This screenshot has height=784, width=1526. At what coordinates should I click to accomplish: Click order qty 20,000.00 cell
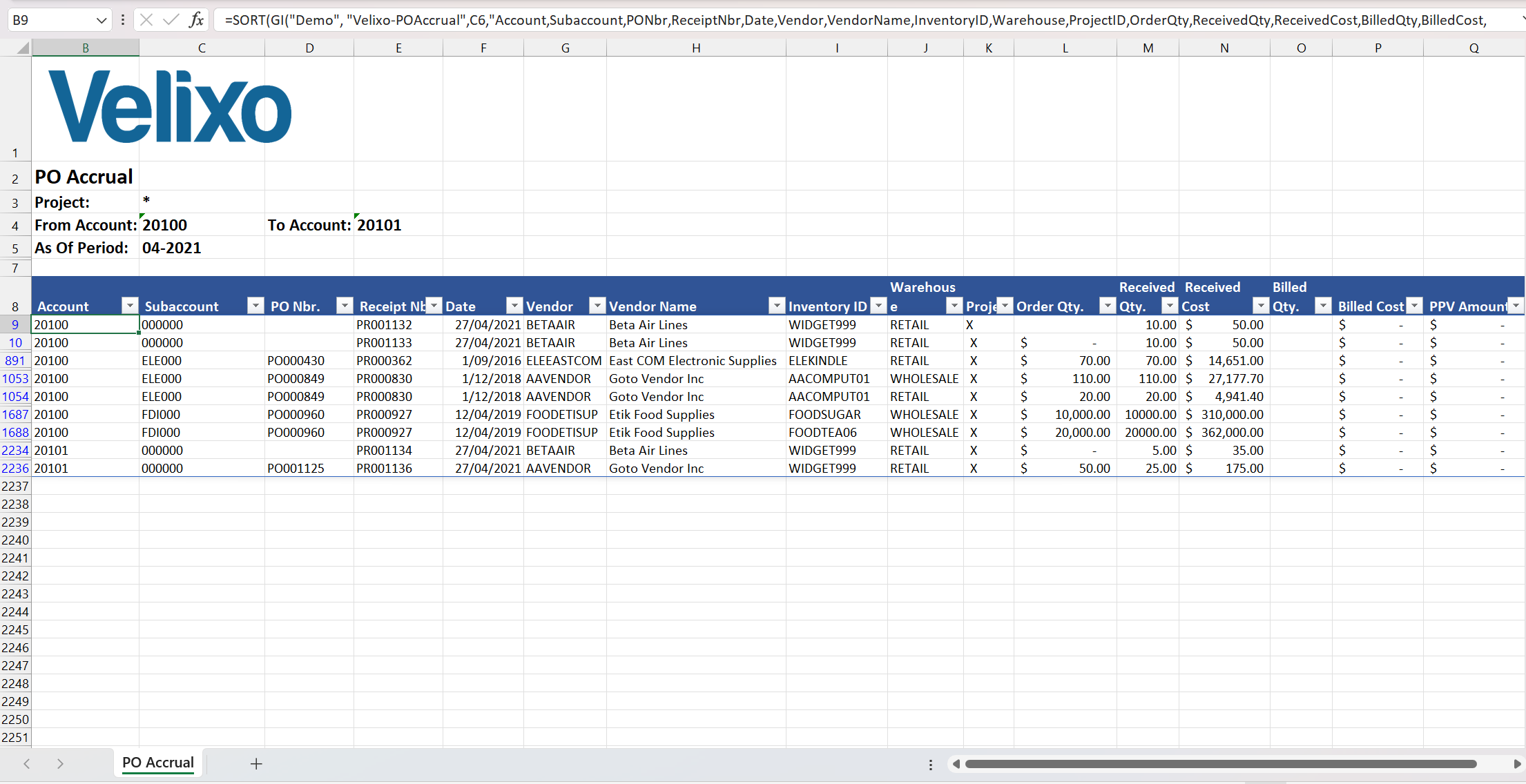[x=1065, y=432]
